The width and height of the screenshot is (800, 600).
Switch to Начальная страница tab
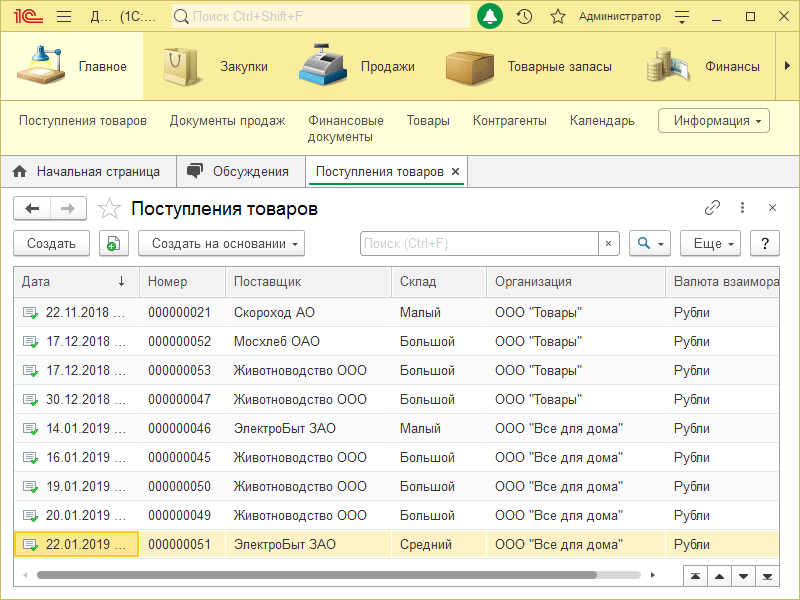click(x=88, y=171)
